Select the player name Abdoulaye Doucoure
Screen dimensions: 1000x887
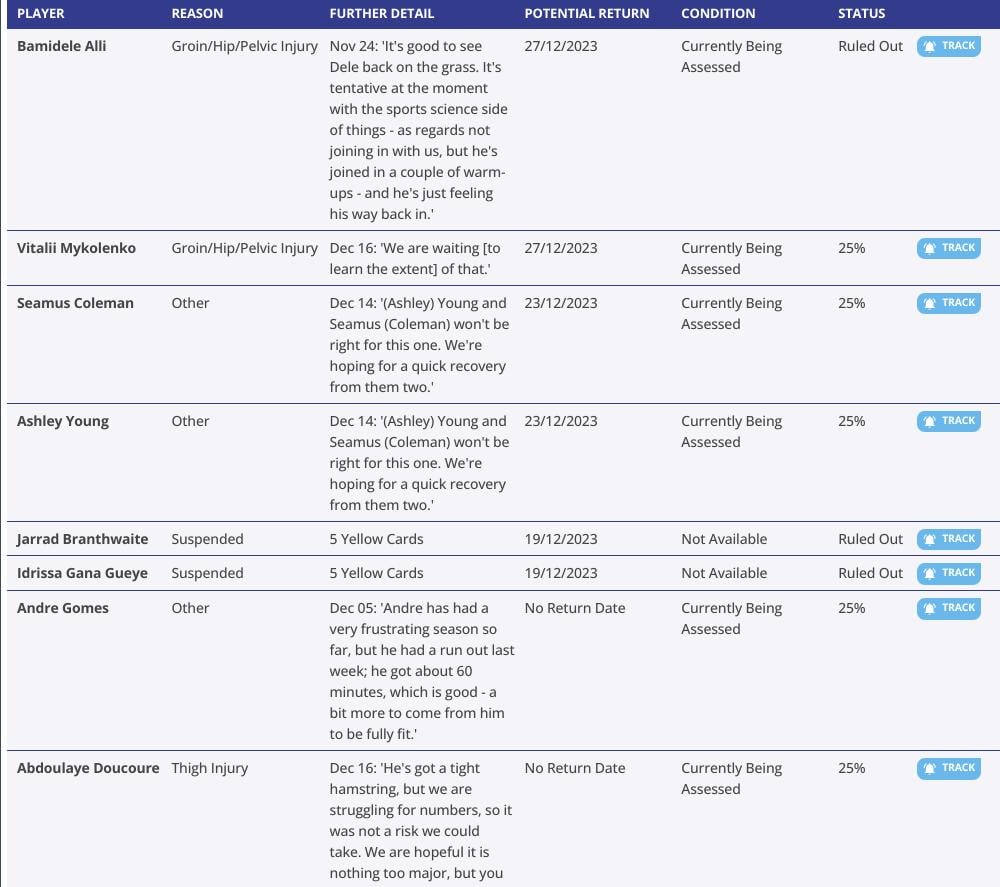click(x=88, y=768)
